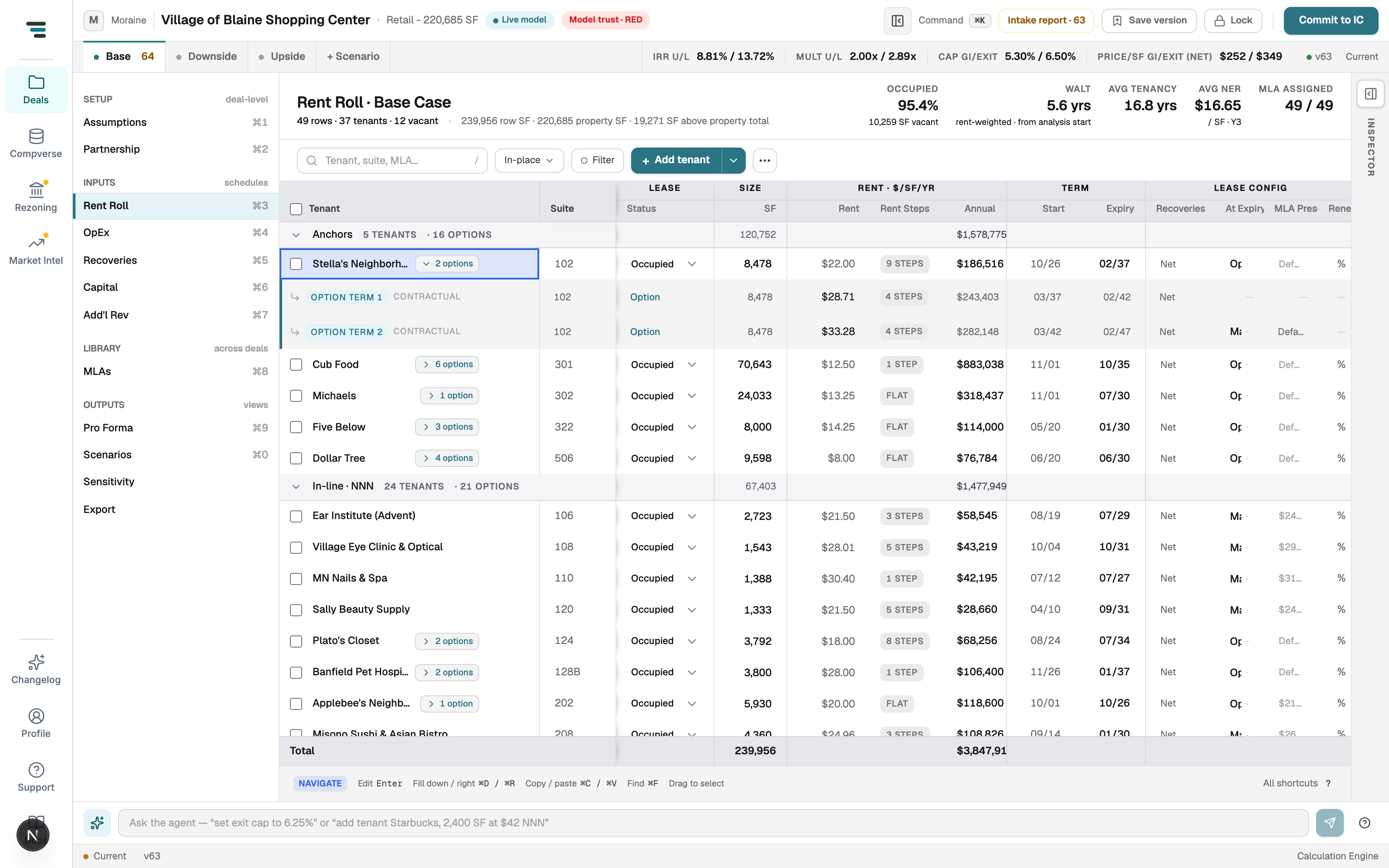Open Intake report 63
Viewport: 1389px width, 868px height.
pos(1046,21)
